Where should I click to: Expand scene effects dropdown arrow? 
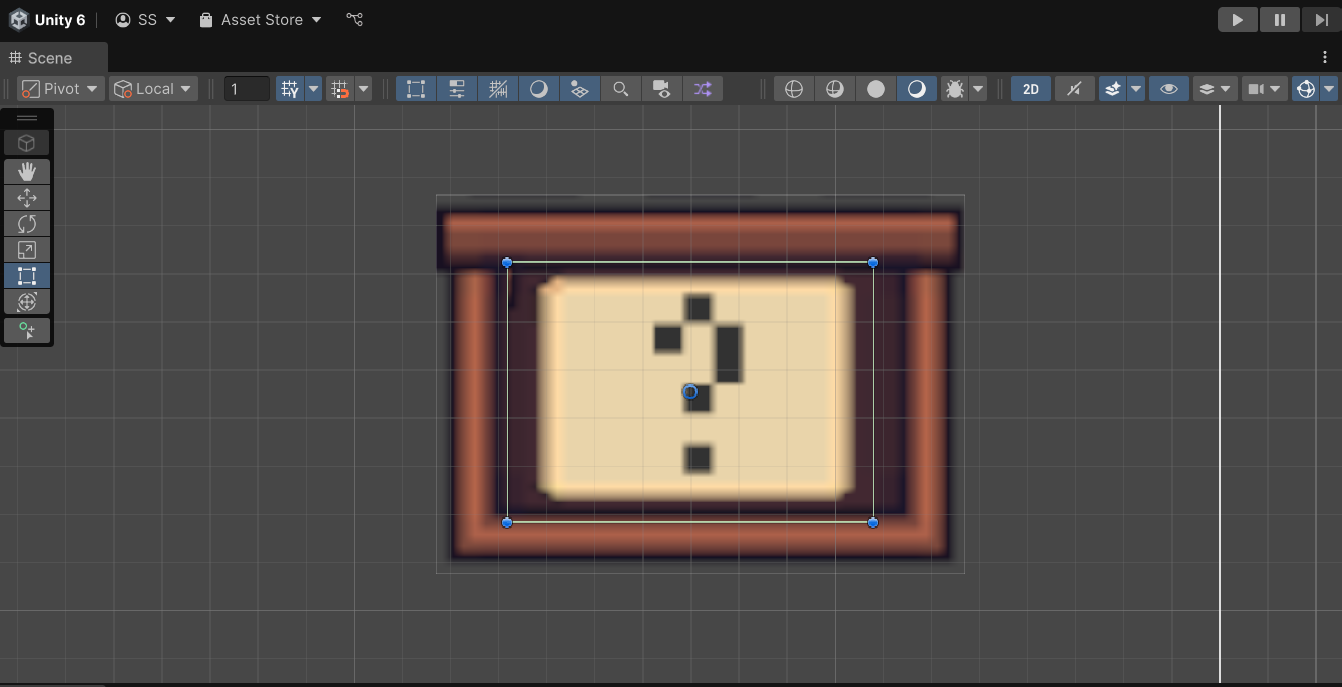(1136, 89)
